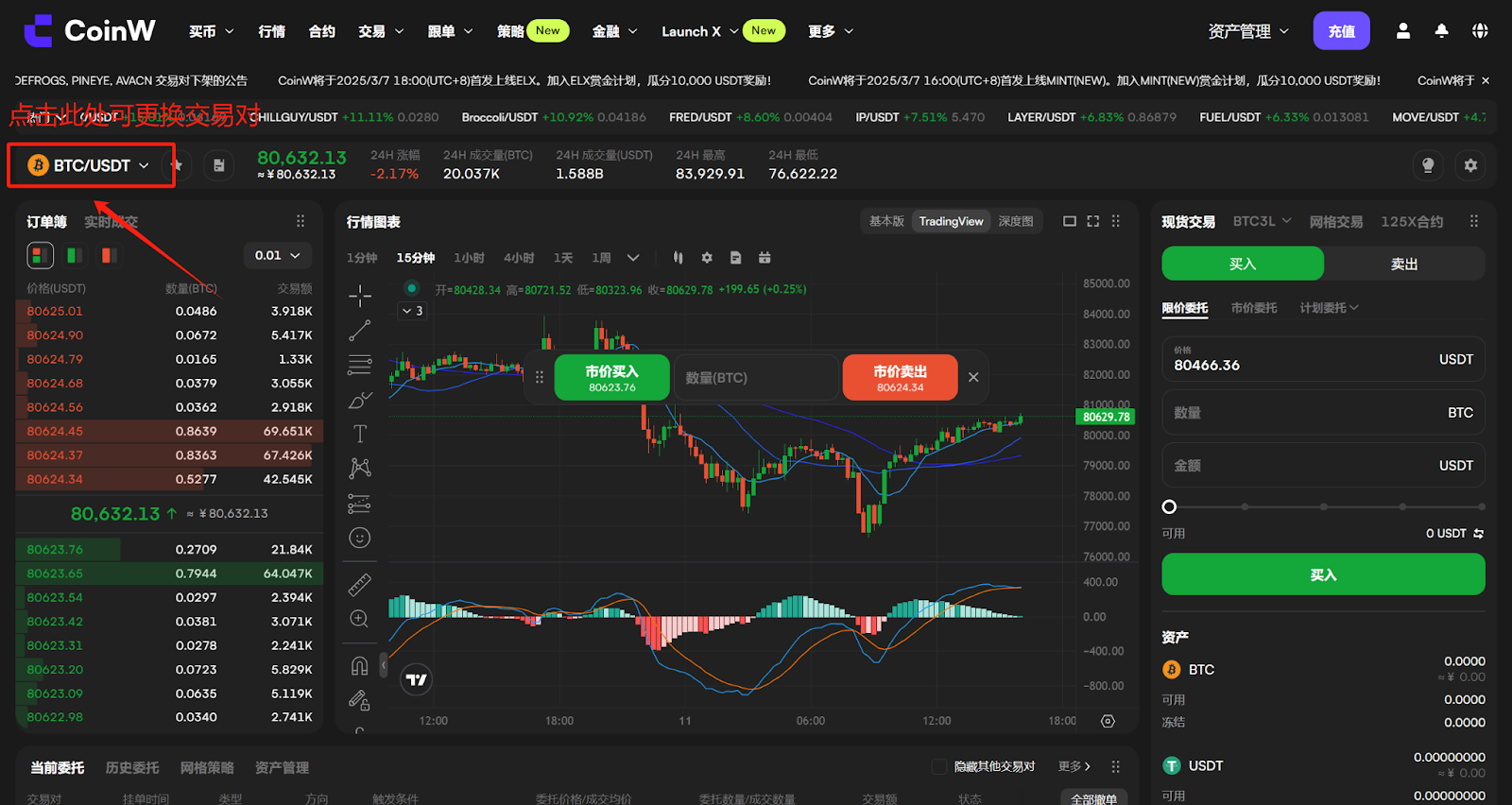Select the ruler measure tool
The width and height of the screenshot is (1512, 805).
pyautogui.click(x=360, y=585)
